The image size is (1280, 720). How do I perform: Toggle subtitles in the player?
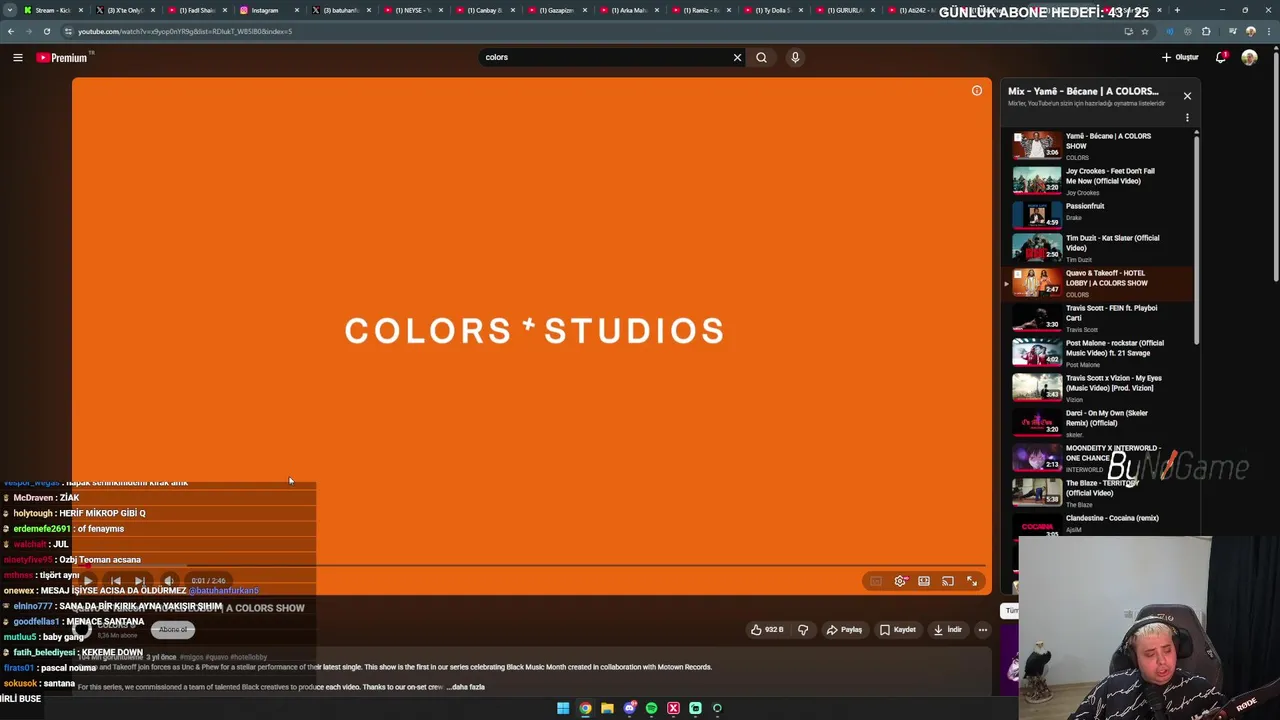(876, 581)
